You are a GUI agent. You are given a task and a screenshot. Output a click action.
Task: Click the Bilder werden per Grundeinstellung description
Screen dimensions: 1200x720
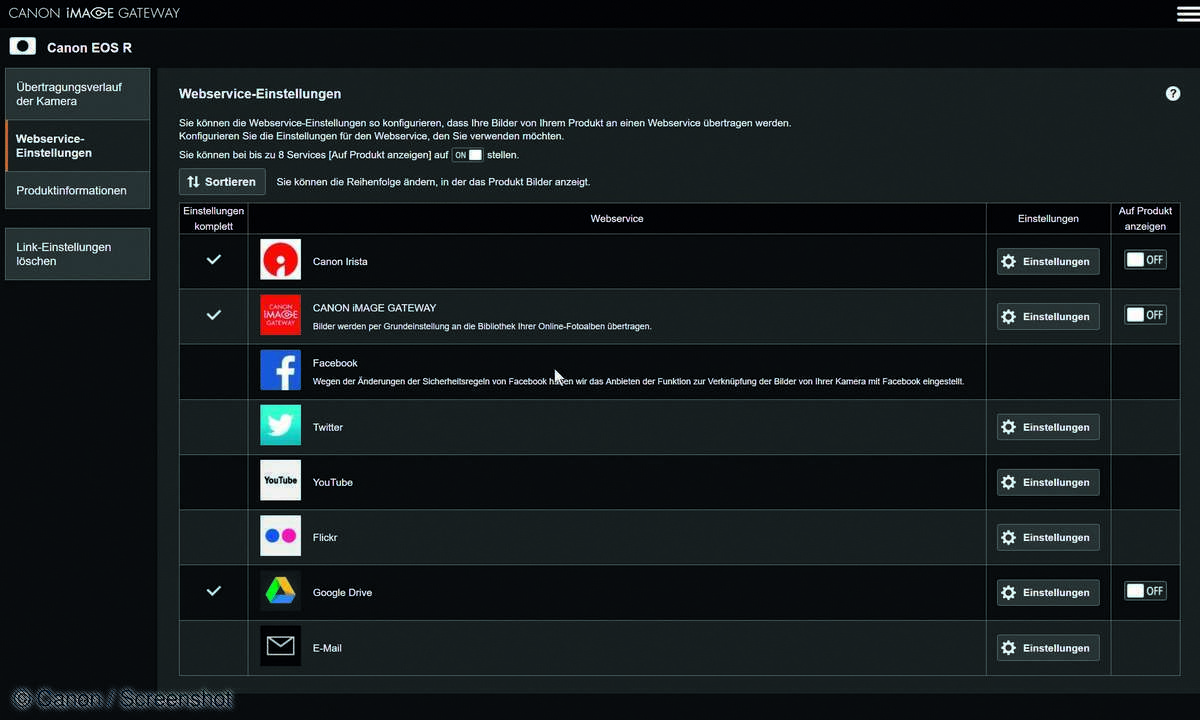[482, 326]
